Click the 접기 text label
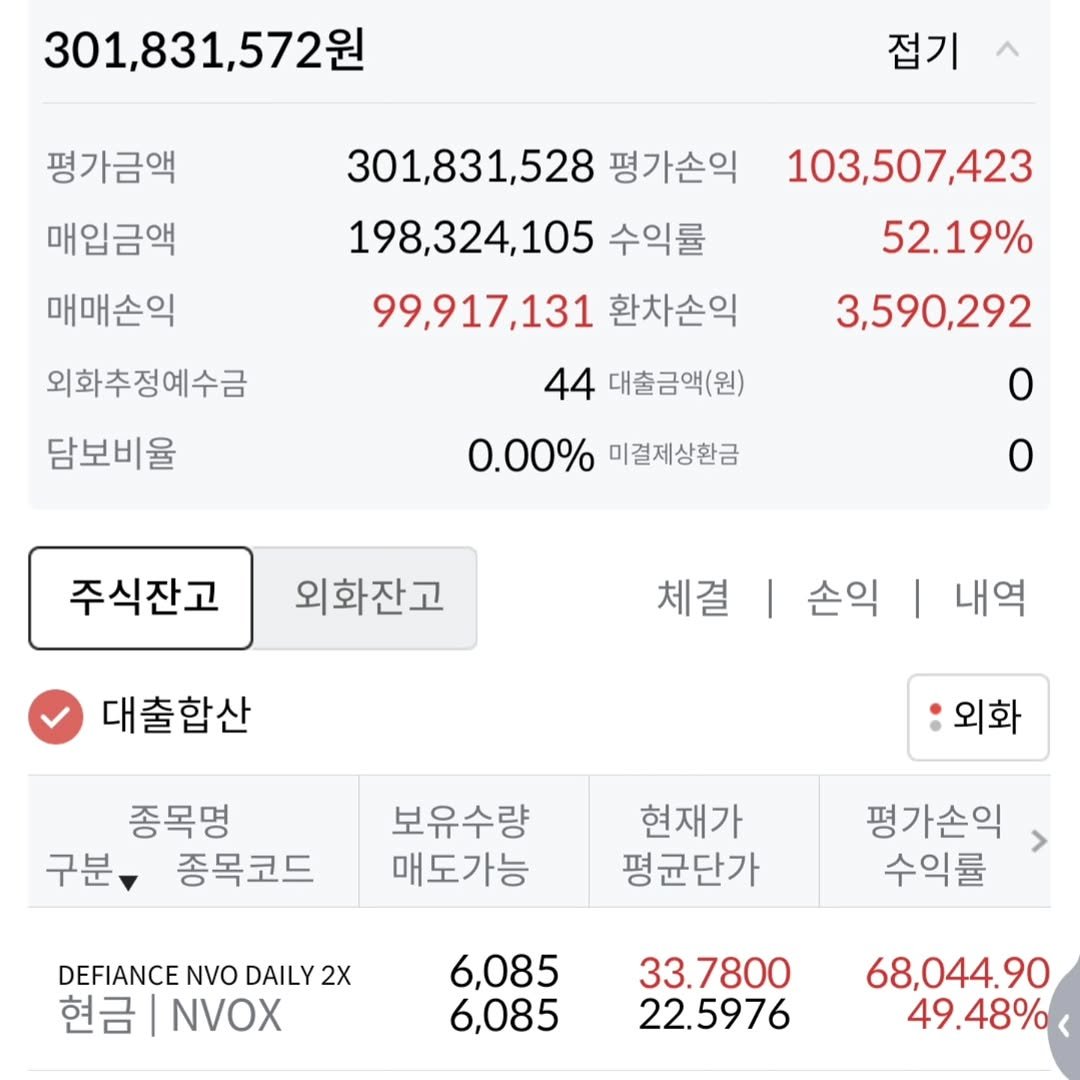 [922, 51]
